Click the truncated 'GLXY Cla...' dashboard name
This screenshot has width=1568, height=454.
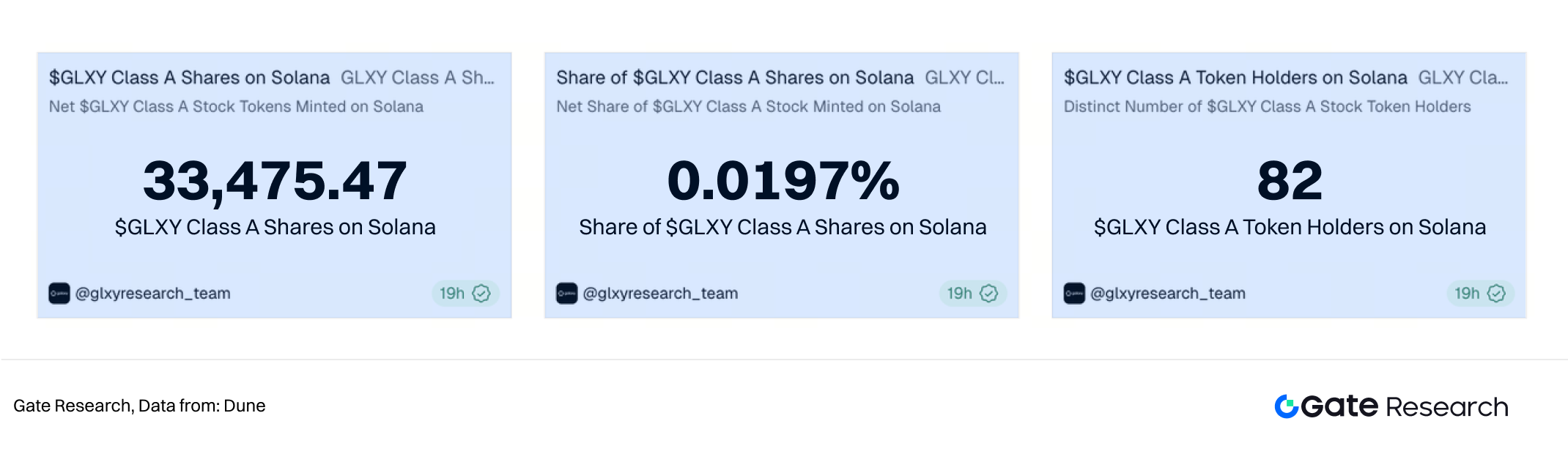coord(1462,78)
